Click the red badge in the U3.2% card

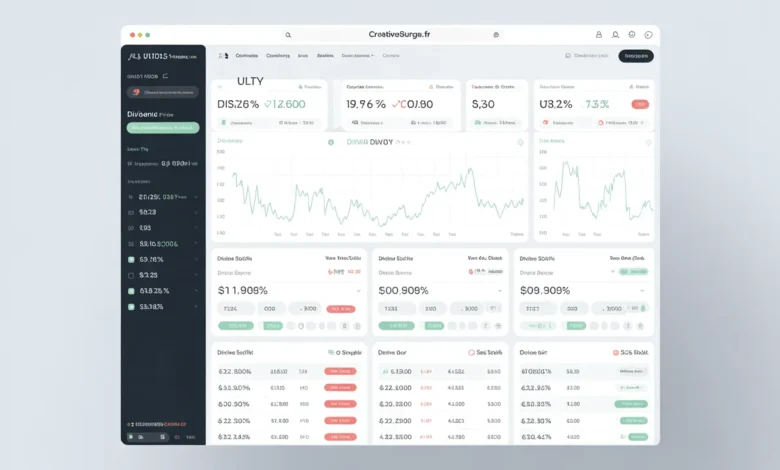(639, 104)
